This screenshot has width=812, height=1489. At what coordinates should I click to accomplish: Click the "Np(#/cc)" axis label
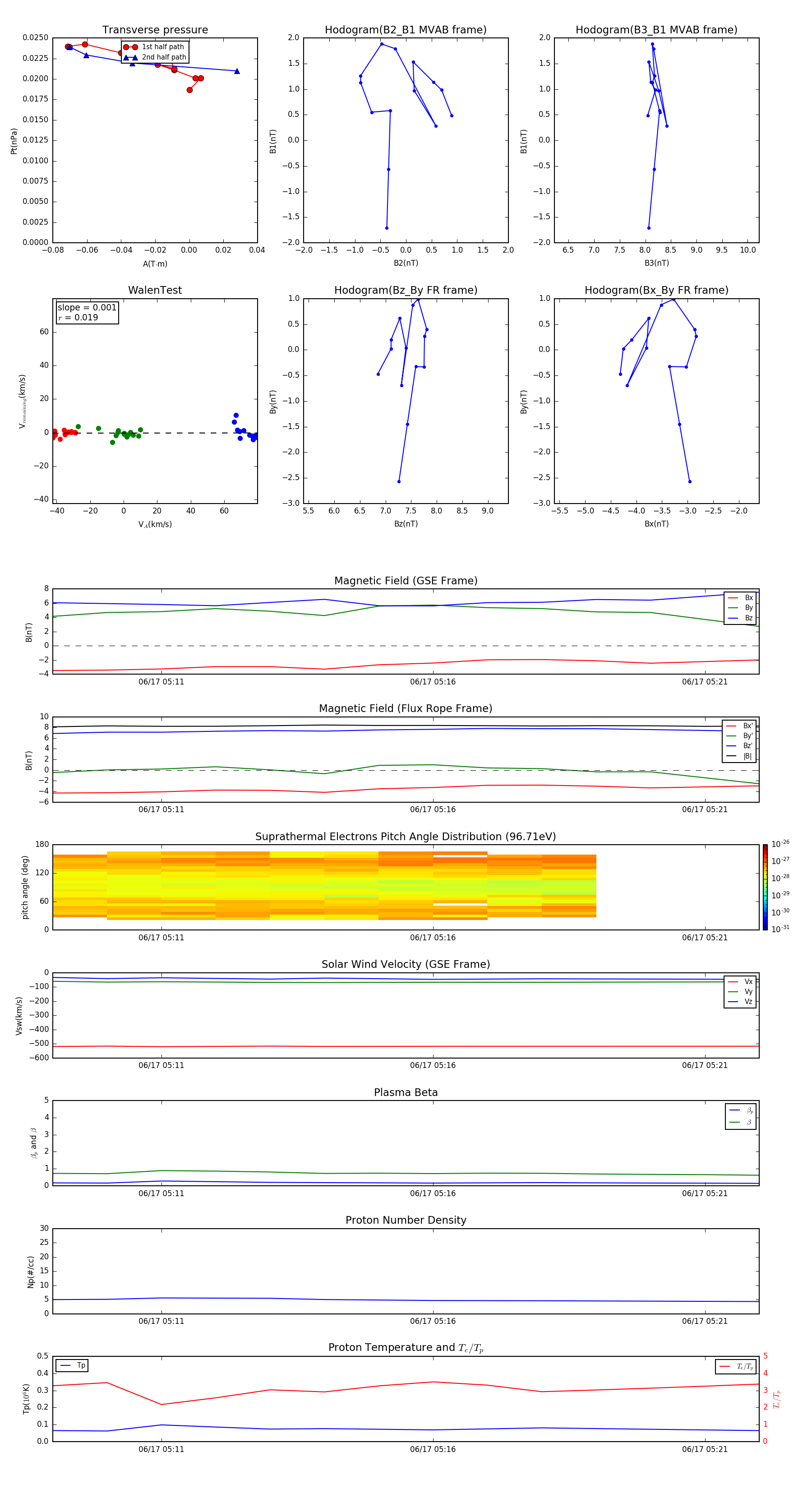[x=31, y=1272]
